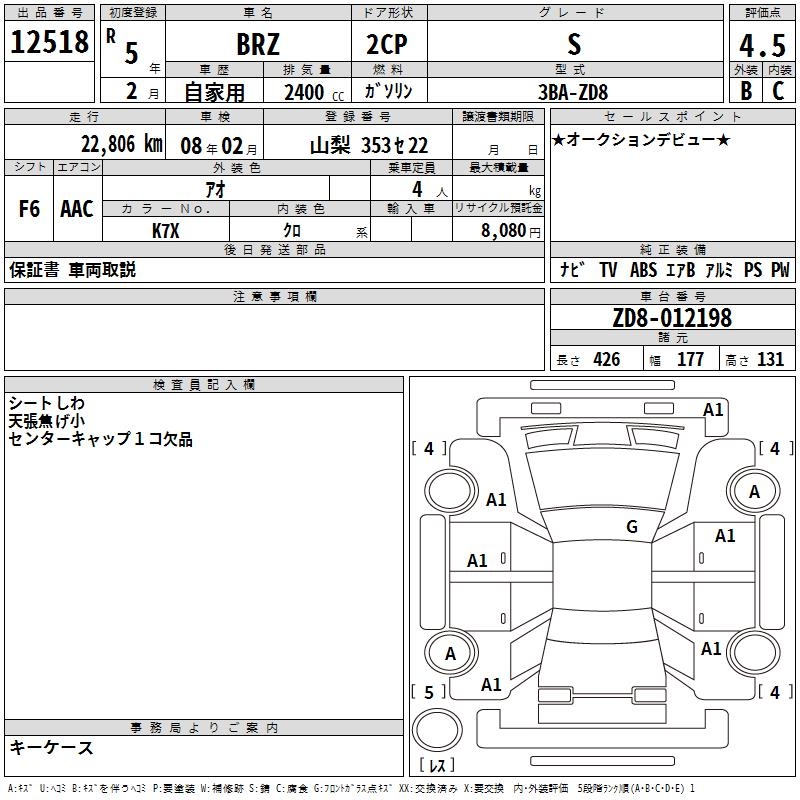
Task: Select the model code 3BA-ZD8
Action: tap(573, 92)
